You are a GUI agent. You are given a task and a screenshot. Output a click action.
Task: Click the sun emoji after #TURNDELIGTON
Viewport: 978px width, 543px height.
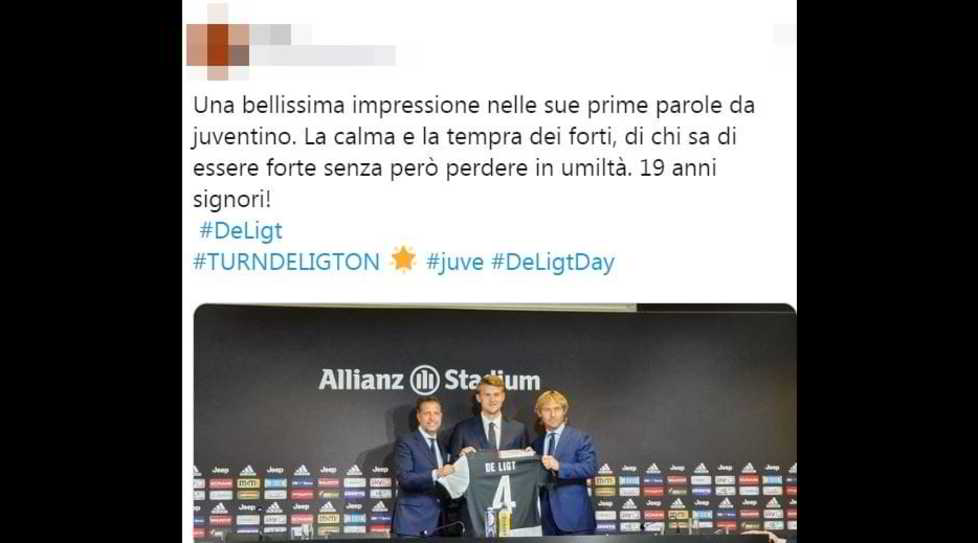pyautogui.click(x=403, y=259)
